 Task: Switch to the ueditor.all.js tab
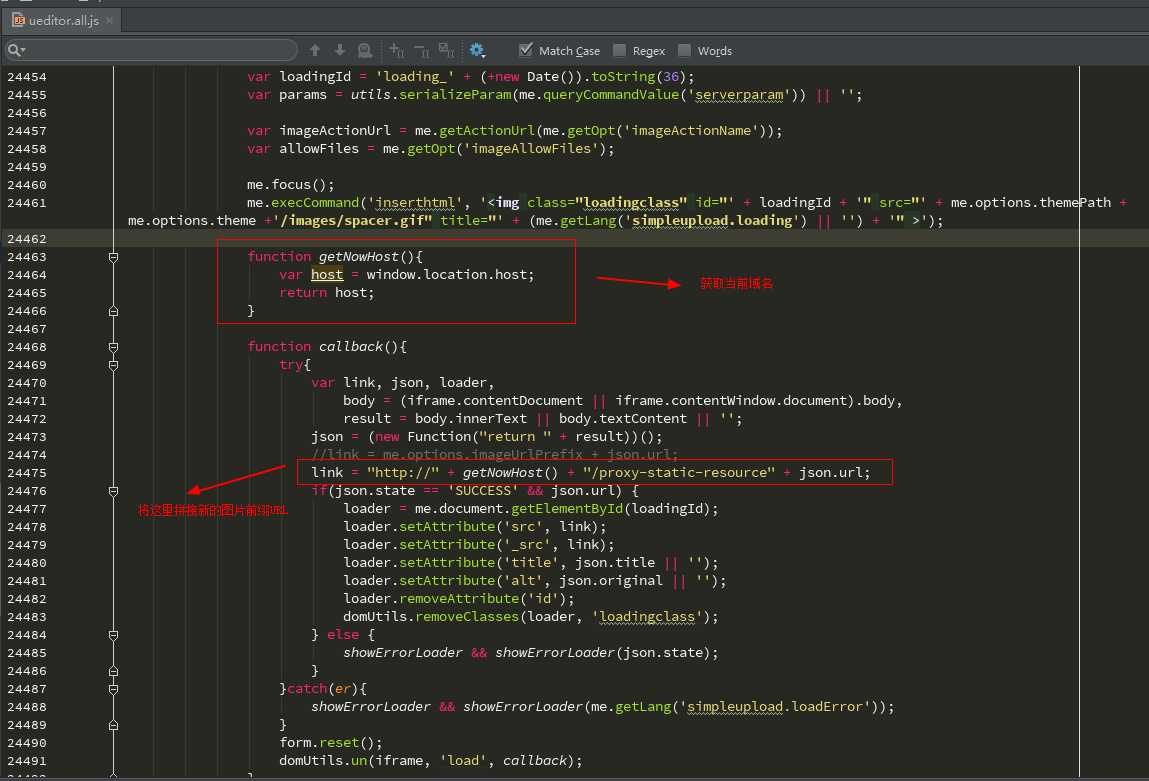64,20
